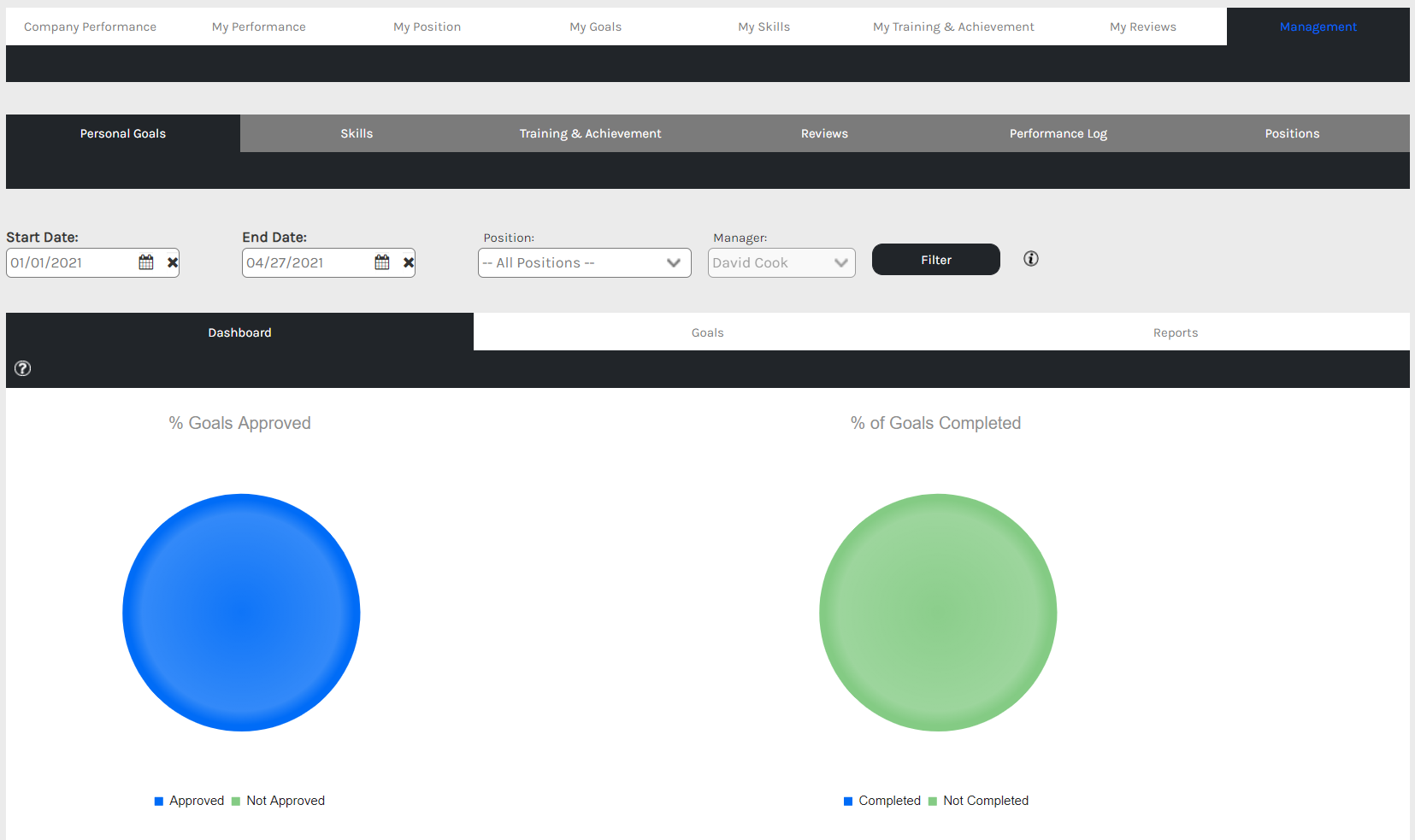Open the End Date calendar picker

click(x=382, y=262)
